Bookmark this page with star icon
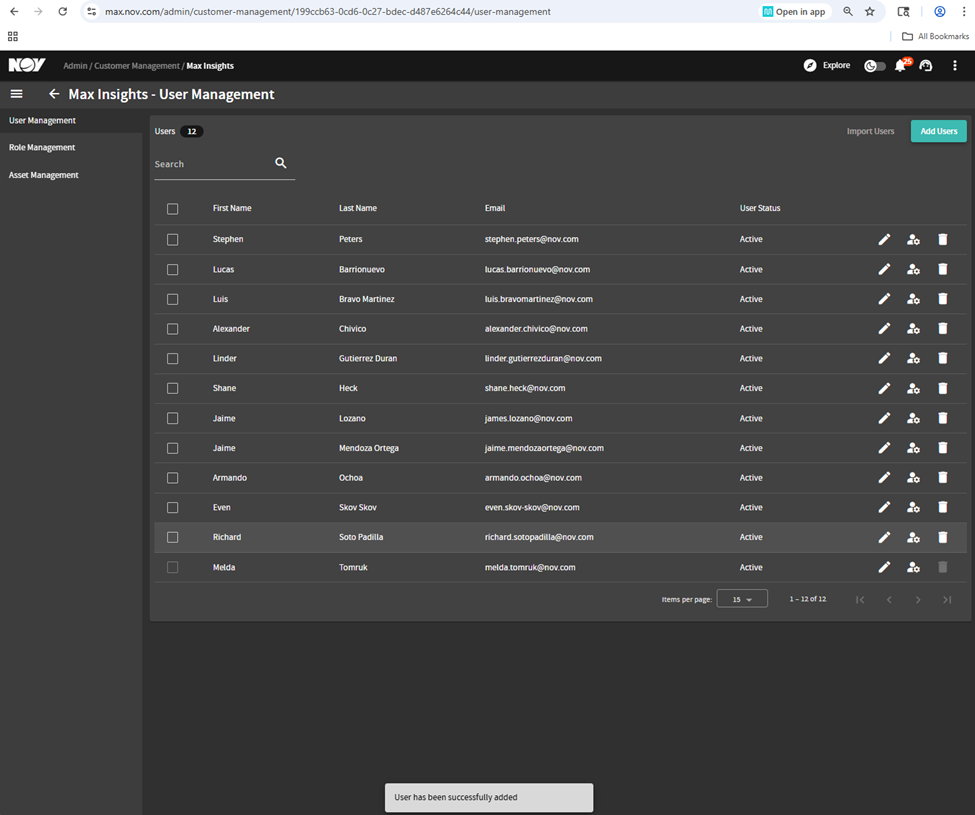The image size is (975, 815). 870,12
